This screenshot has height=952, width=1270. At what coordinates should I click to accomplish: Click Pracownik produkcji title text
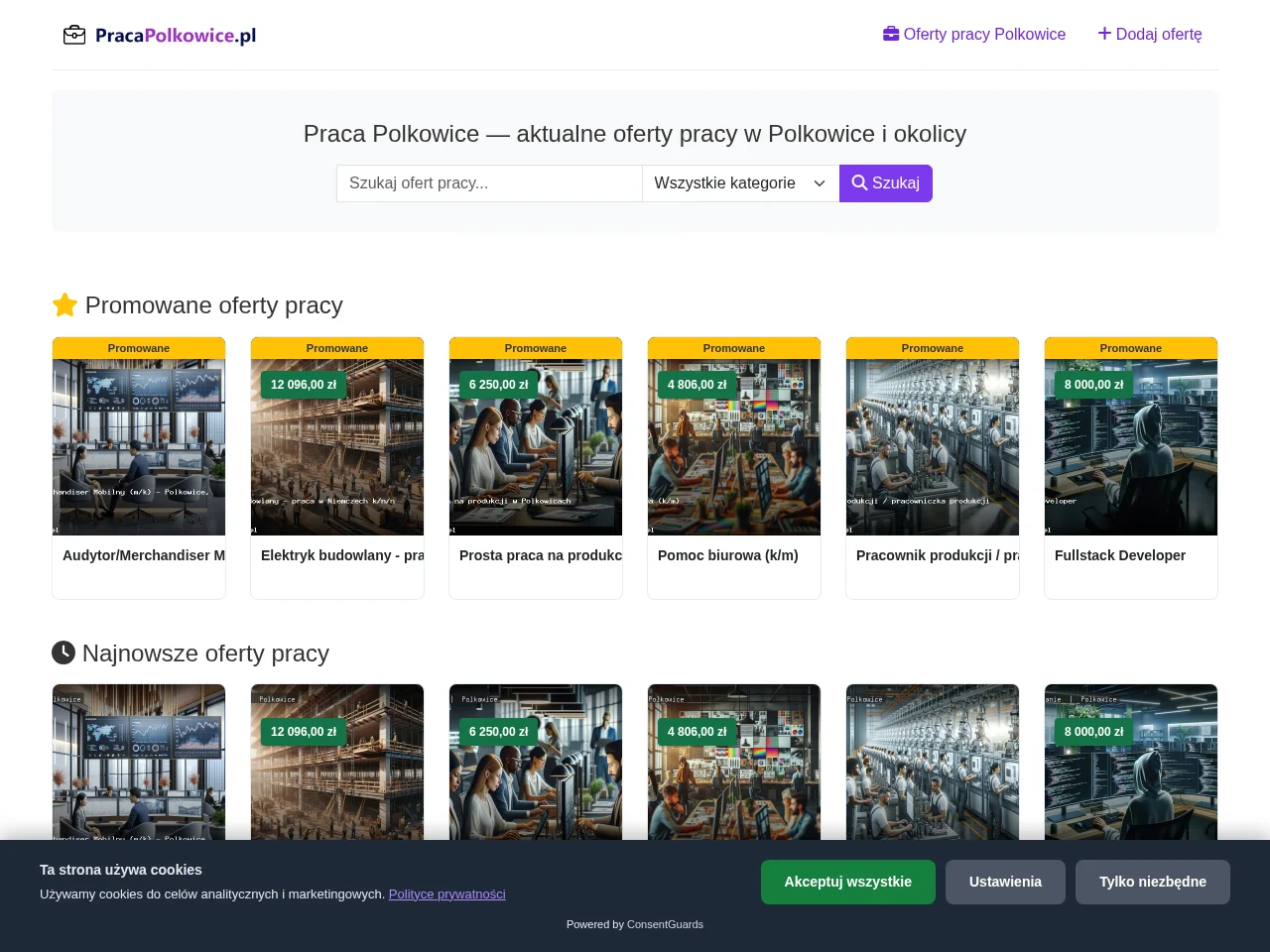point(938,555)
